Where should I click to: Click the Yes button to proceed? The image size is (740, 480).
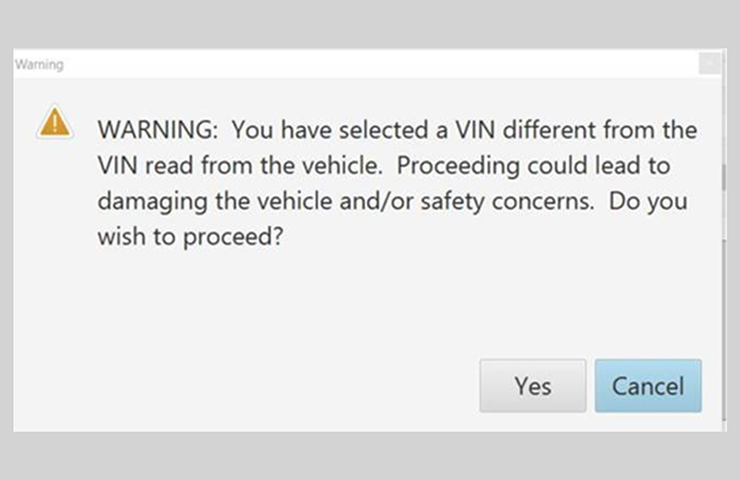pos(532,386)
